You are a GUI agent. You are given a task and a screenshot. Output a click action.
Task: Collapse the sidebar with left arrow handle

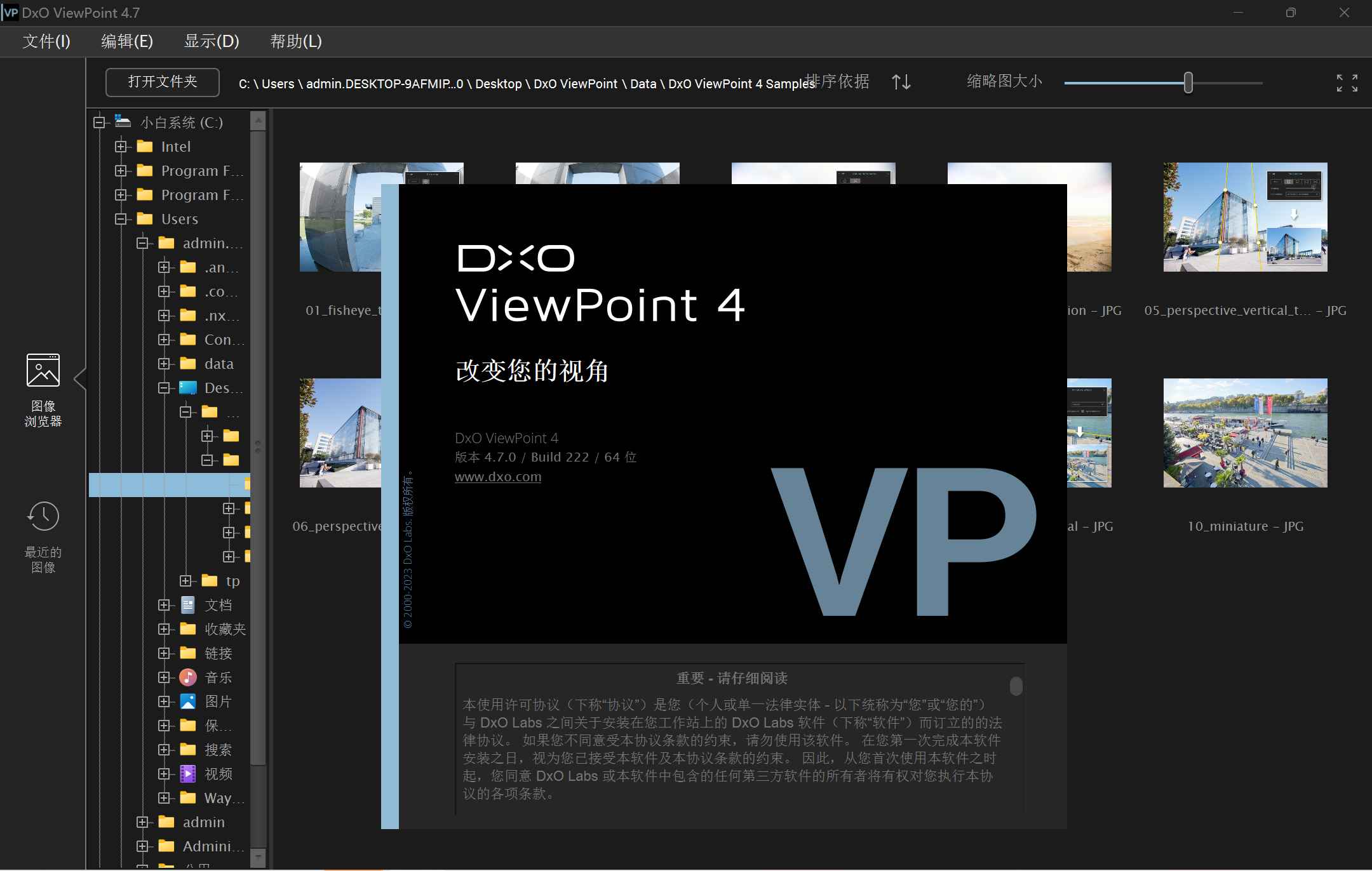80,380
